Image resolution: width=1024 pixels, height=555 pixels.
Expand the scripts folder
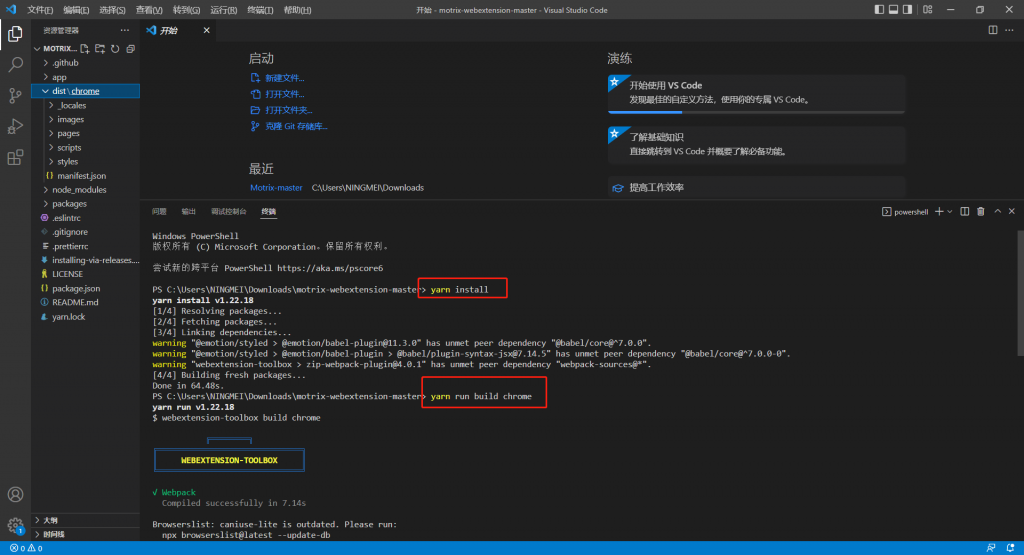point(86,148)
